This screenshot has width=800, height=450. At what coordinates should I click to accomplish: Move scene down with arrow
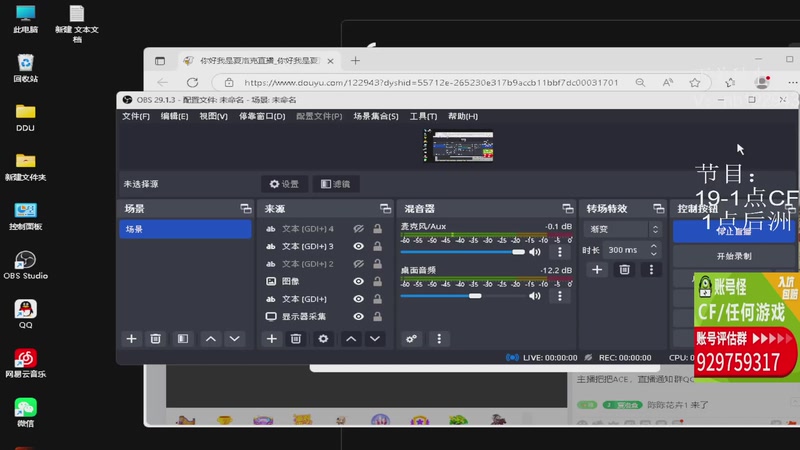coord(235,339)
